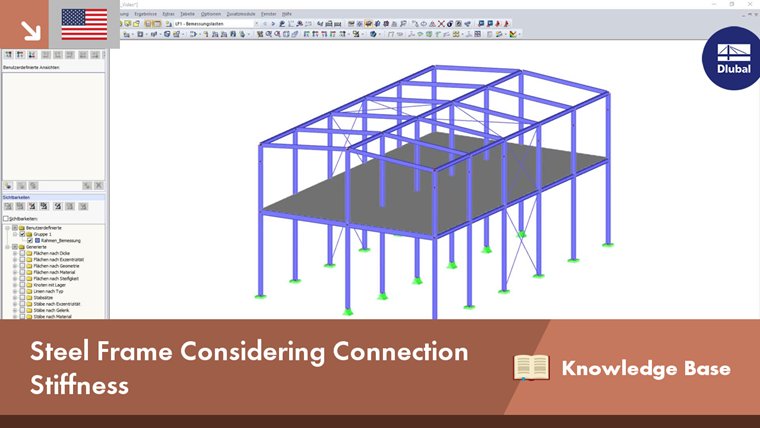Open the Optionen menu
760x428 pixels.
point(211,14)
